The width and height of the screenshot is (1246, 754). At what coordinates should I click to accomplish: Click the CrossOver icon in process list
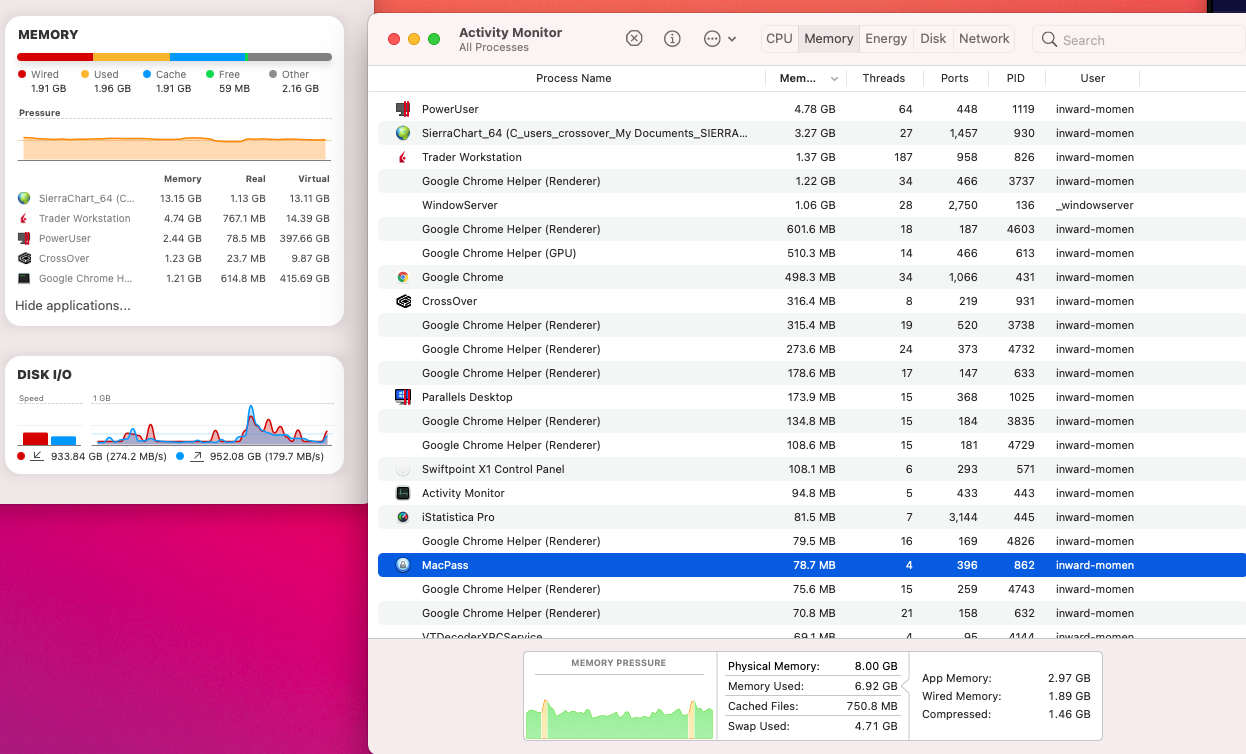point(403,301)
